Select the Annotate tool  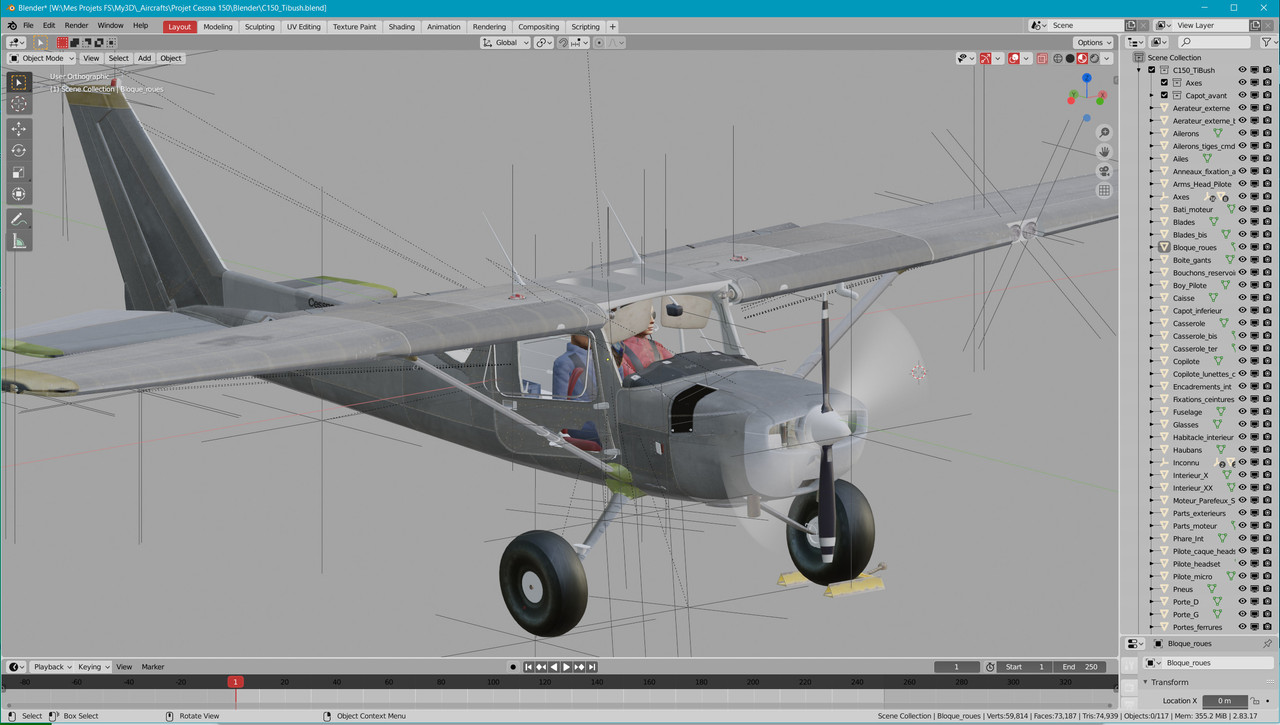tap(19, 219)
